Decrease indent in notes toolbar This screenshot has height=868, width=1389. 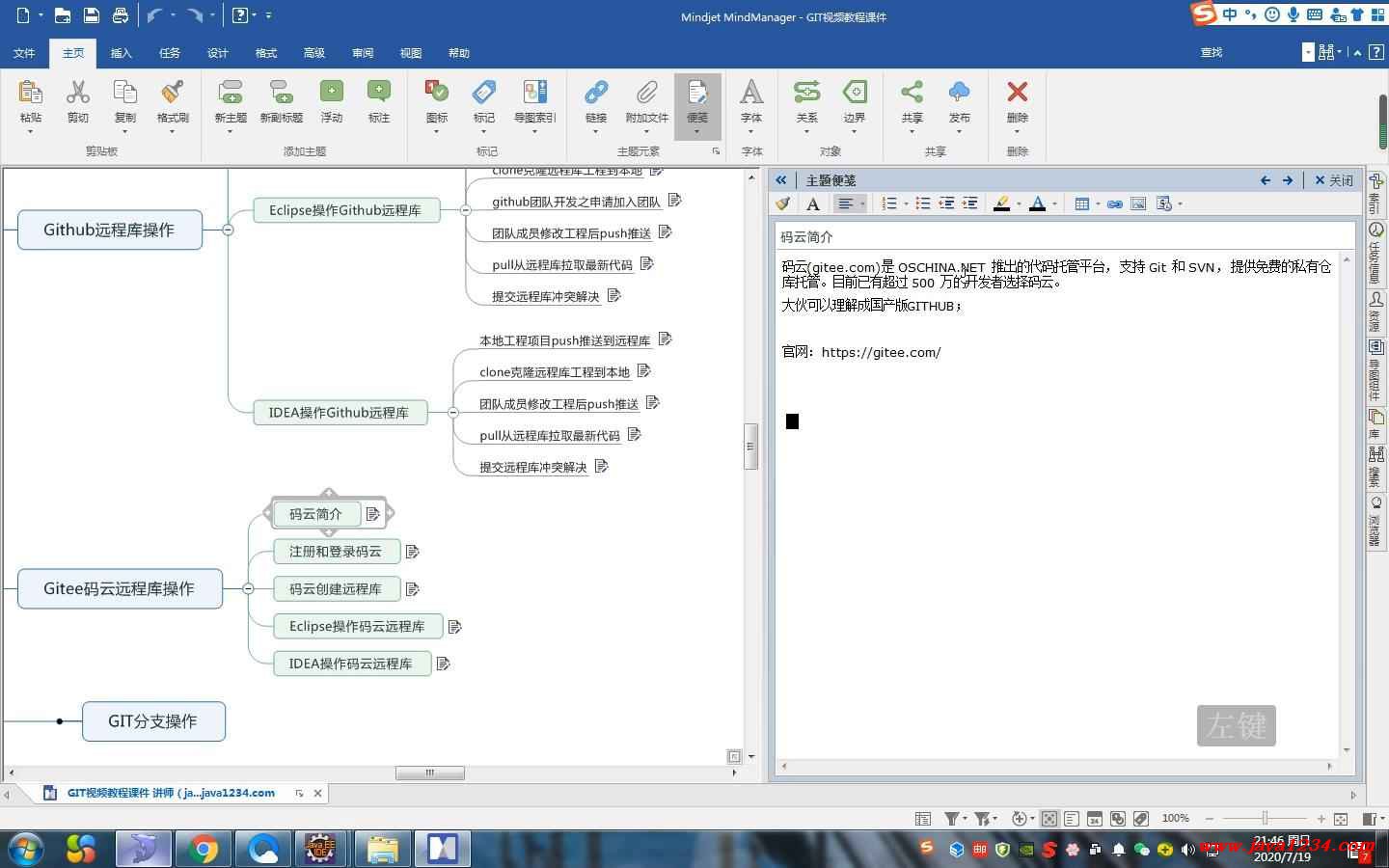pos(946,203)
